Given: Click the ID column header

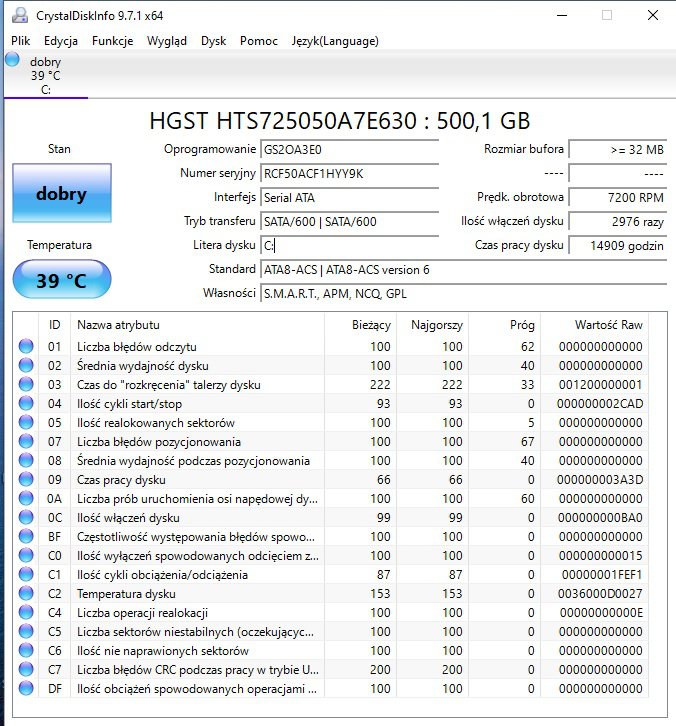Looking at the screenshot, I should tap(54, 325).
